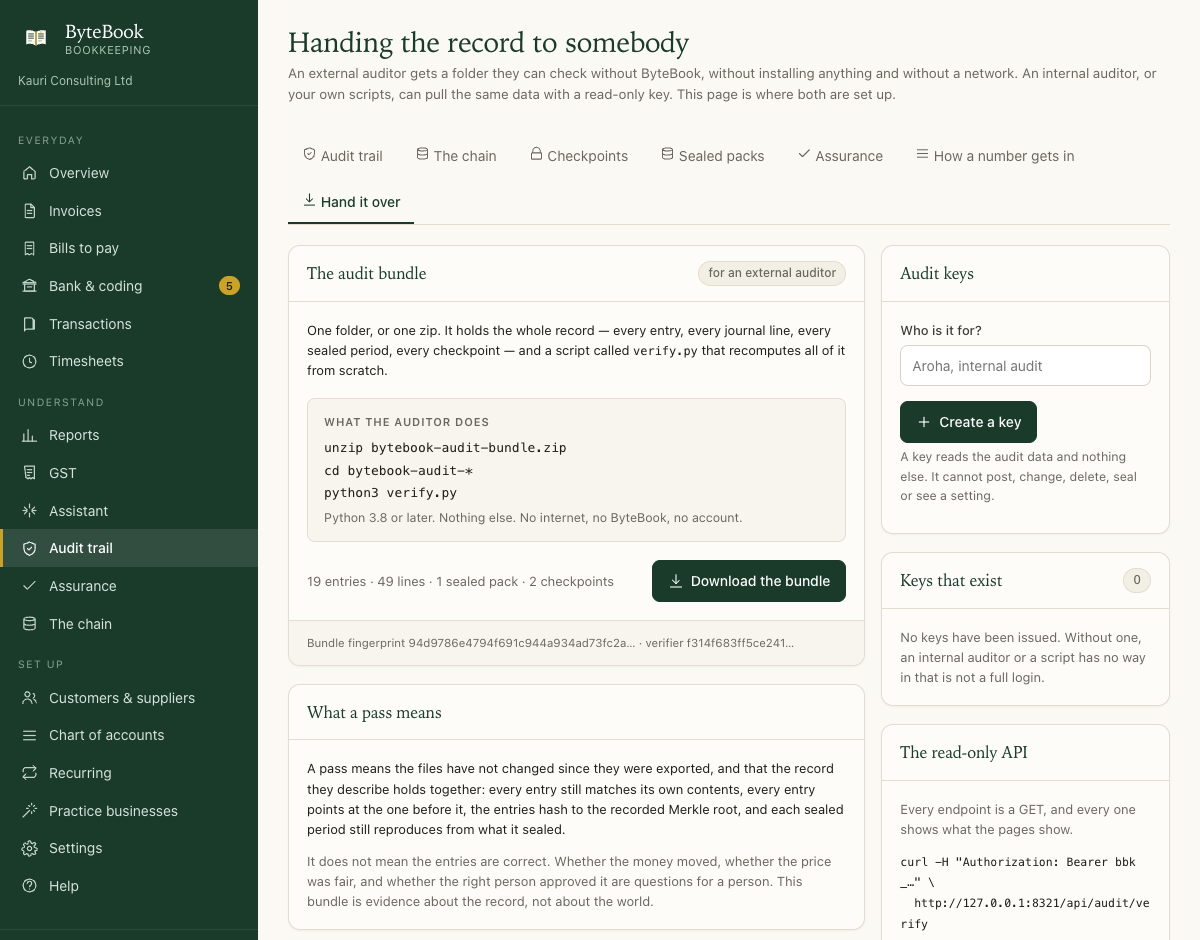The height and width of the screenshot is (940, 1200).
Task: Click the Assistant sparkle icon
Action: (30, 511)
